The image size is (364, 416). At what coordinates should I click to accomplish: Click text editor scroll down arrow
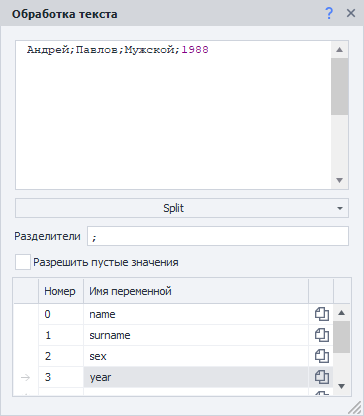340,180
